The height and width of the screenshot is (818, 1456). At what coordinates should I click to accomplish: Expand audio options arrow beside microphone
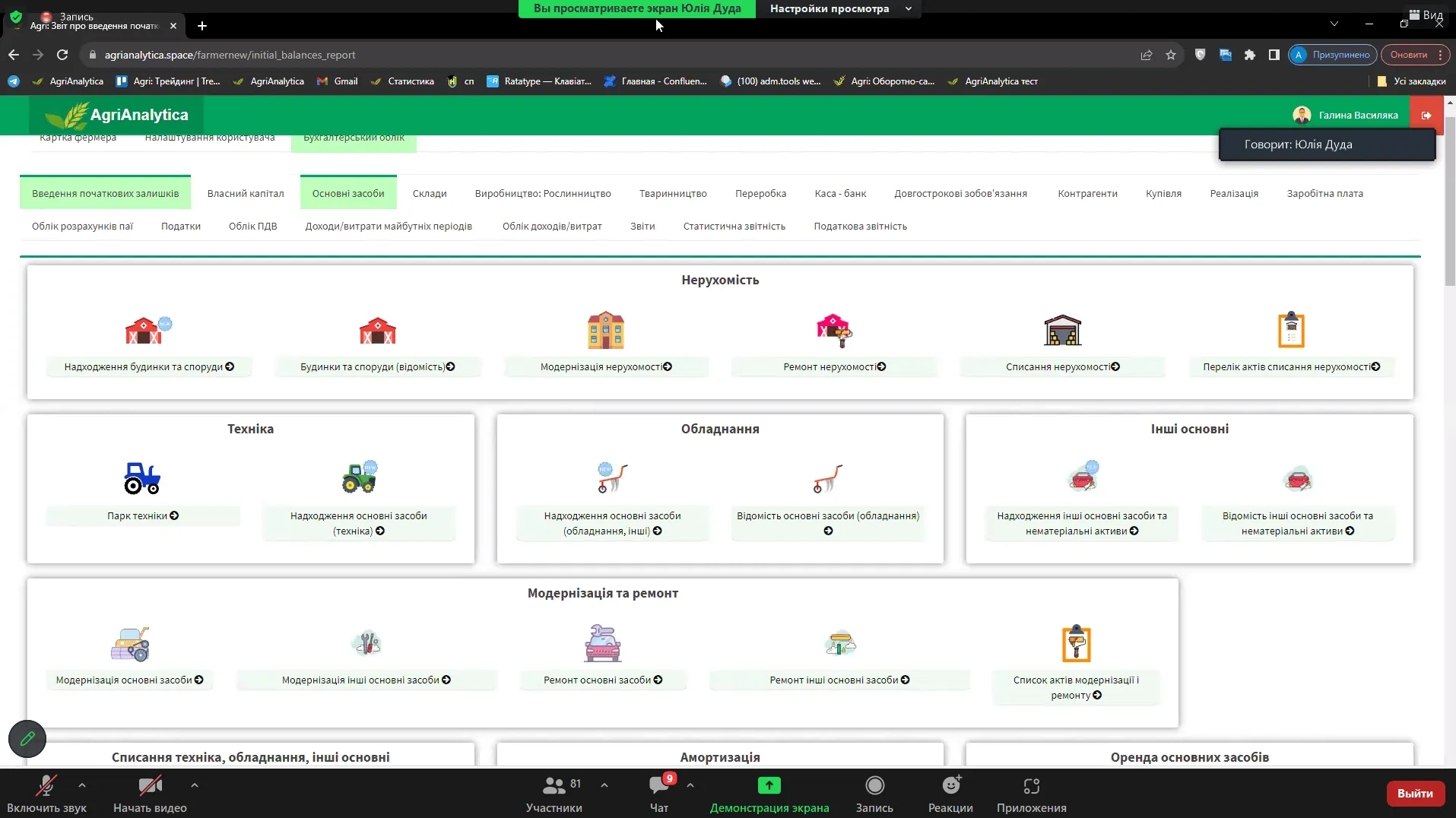(x=82, y=785)
